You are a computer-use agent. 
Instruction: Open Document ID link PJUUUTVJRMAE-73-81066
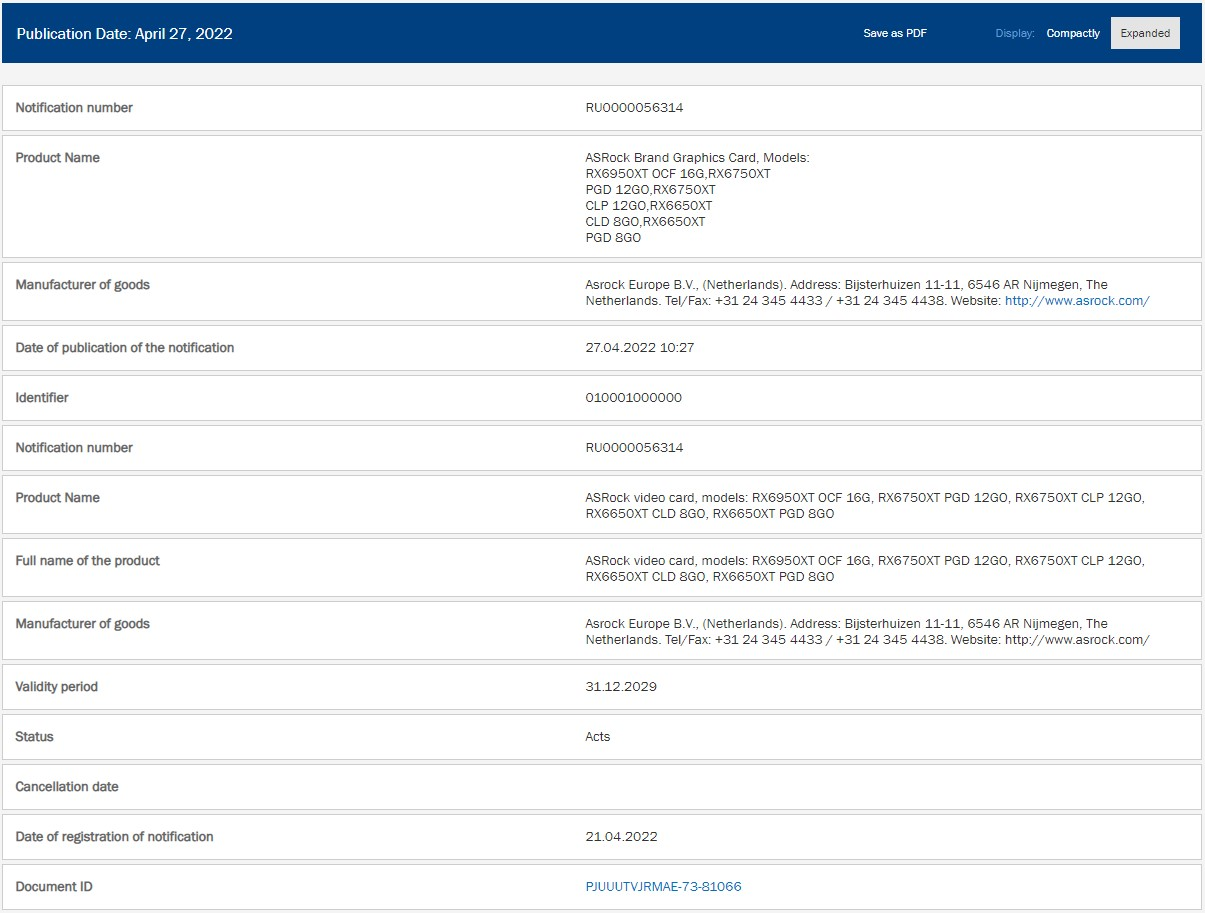(x=663, y=886)
